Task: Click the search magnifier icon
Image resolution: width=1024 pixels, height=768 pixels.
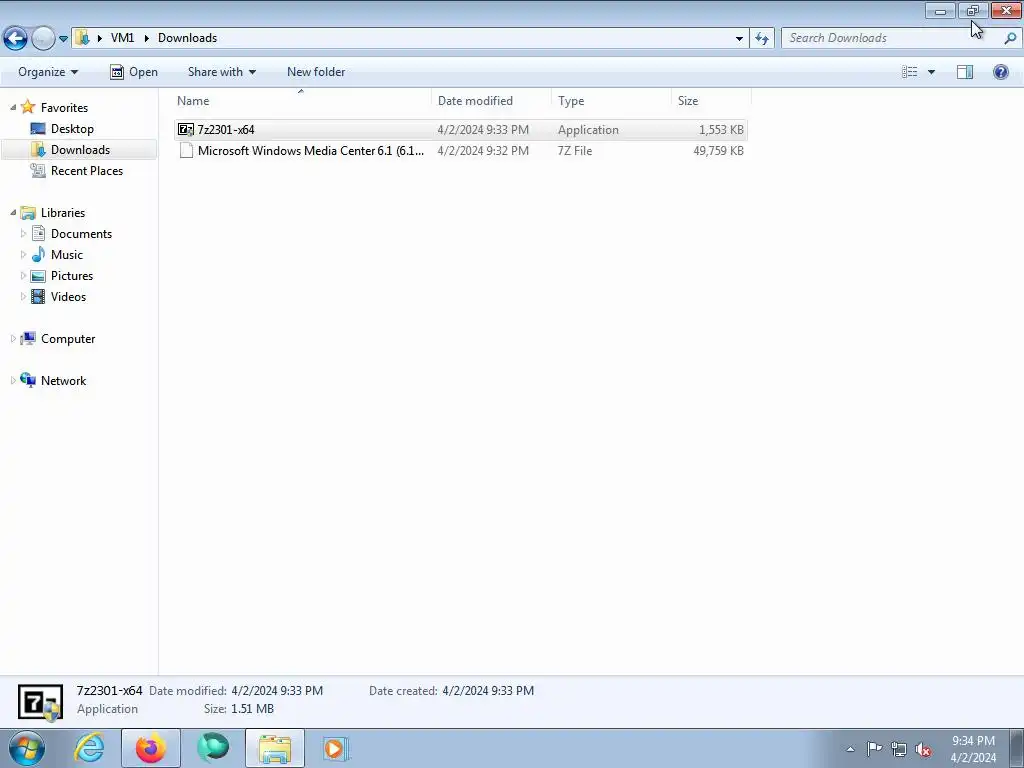Action: click(x=1010, y=39)
